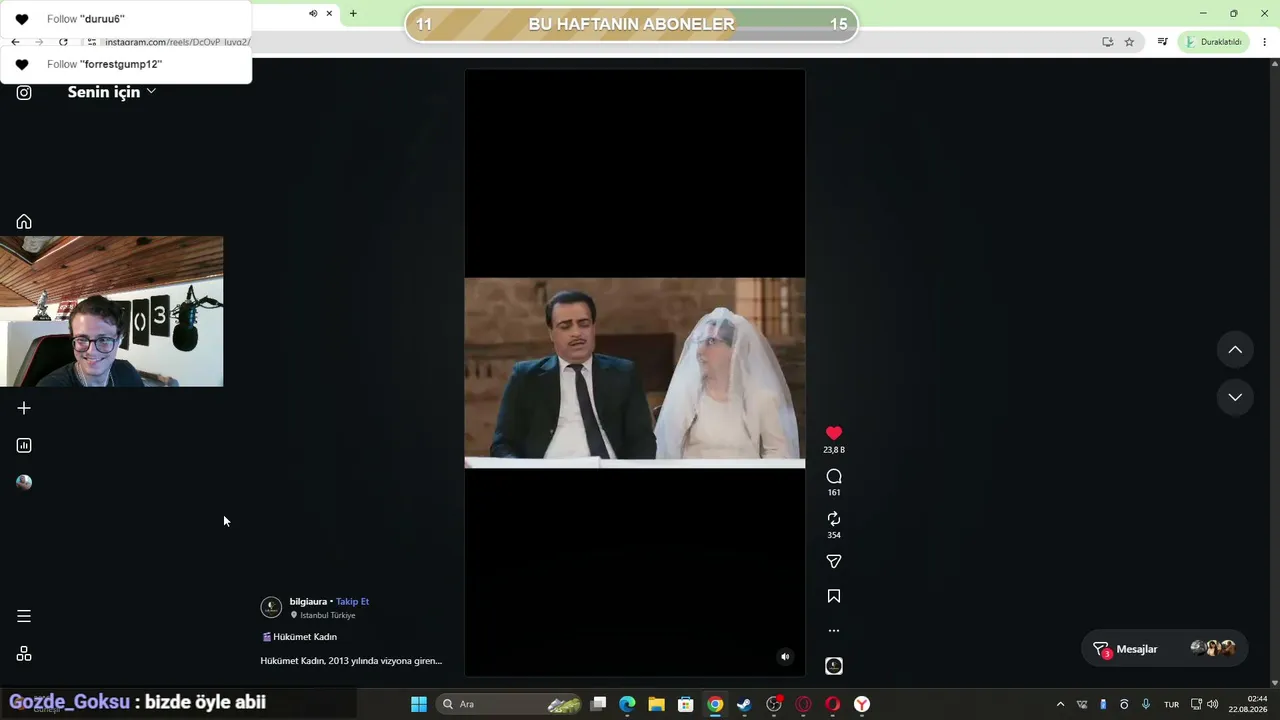Open the dashboard chart icon in the sidebar
The image size is (1280, 720).
[x=24, y=445]
